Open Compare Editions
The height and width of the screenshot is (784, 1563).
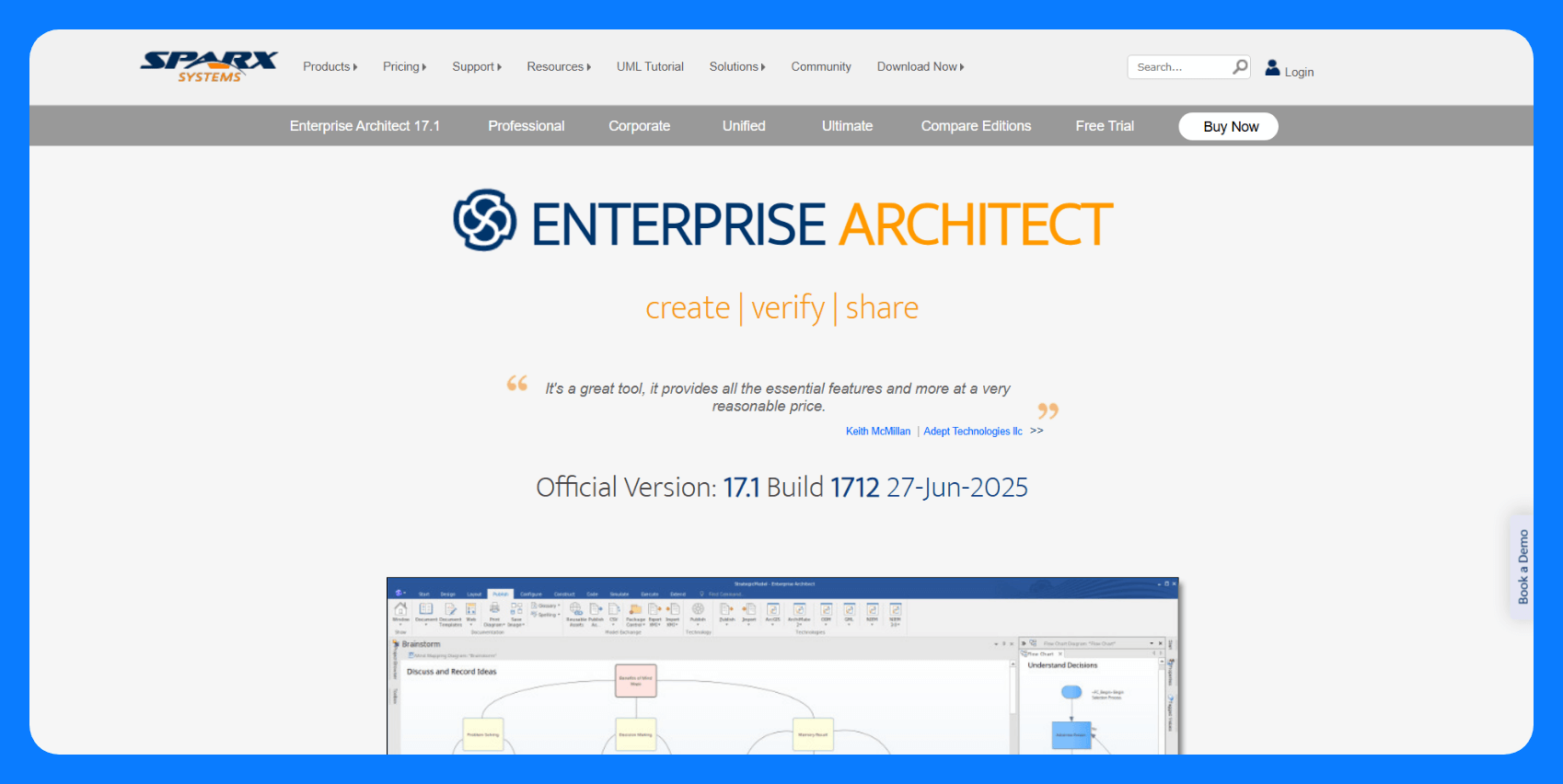click(x=976, y=126)
